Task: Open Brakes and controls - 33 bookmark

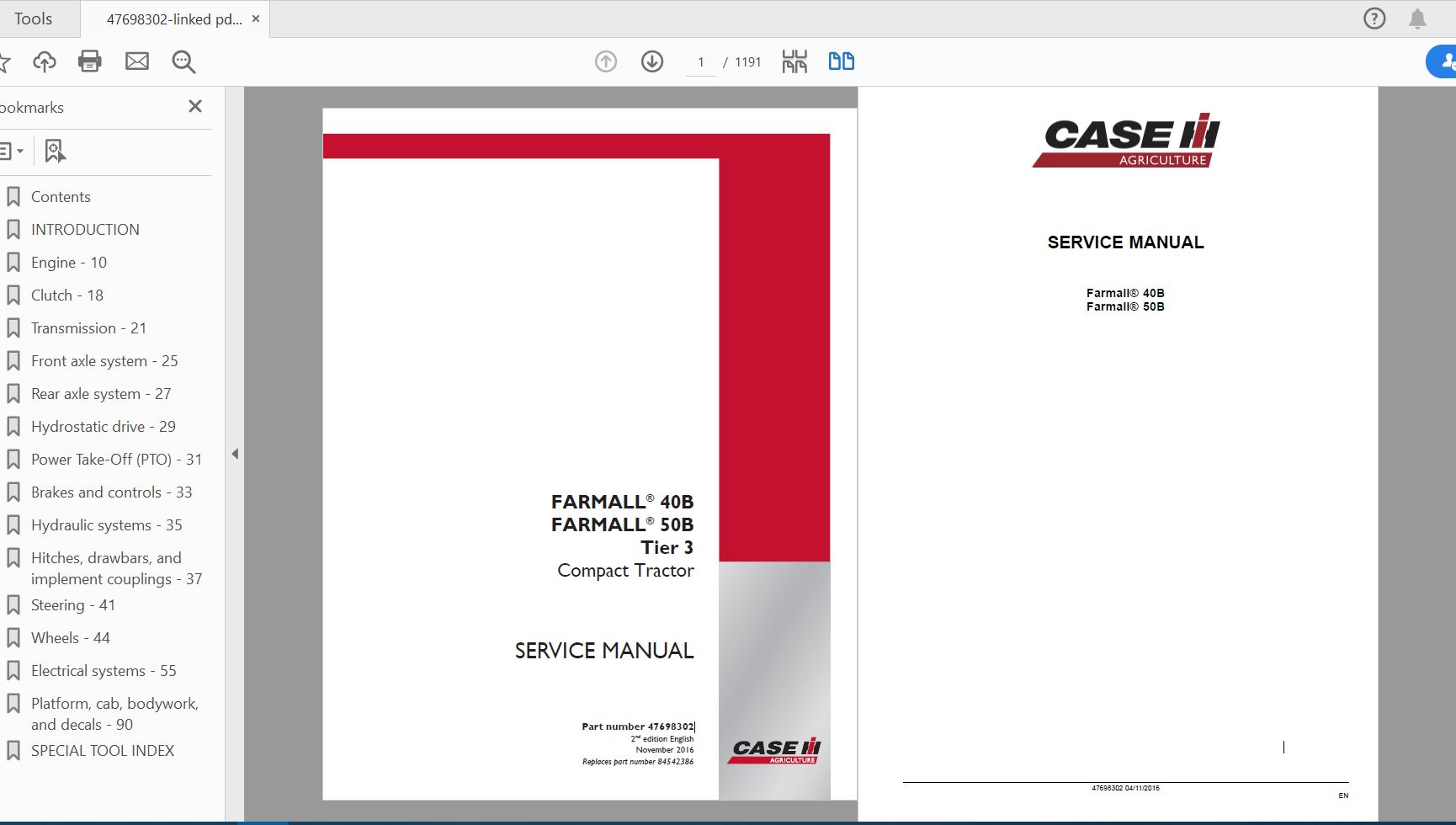Action: (112, 492)
